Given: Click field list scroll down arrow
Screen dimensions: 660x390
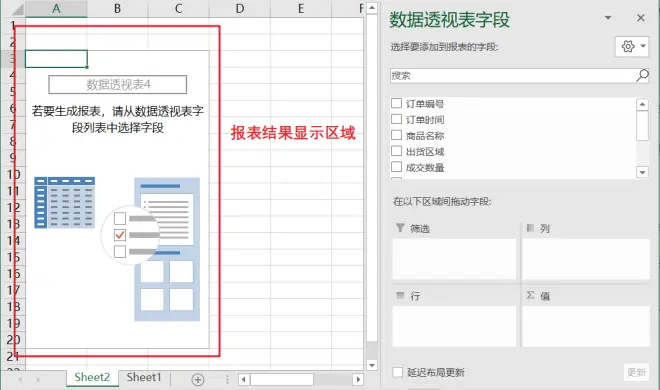Looking at the screenshot, I should point(642,172).
